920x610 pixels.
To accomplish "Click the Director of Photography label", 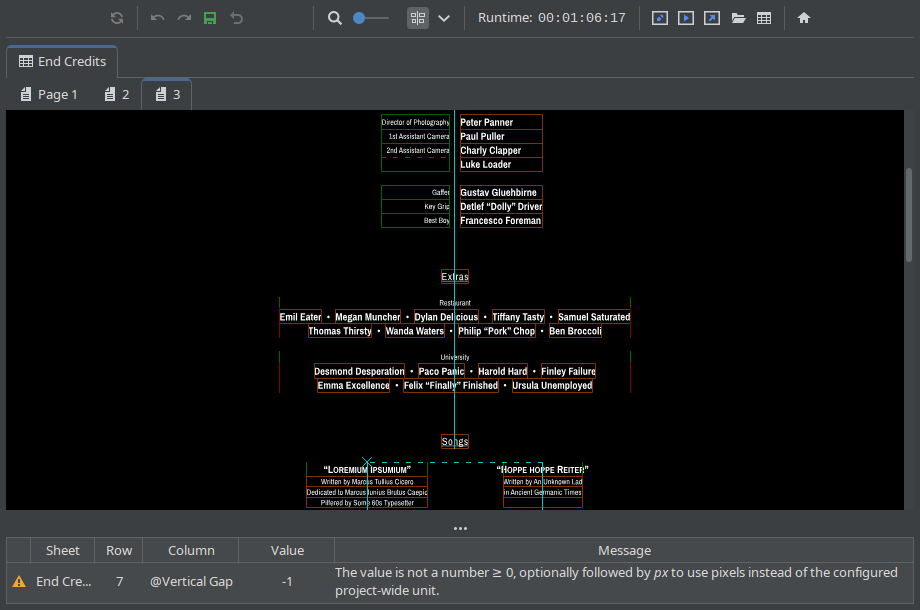I will pos(415,122).
